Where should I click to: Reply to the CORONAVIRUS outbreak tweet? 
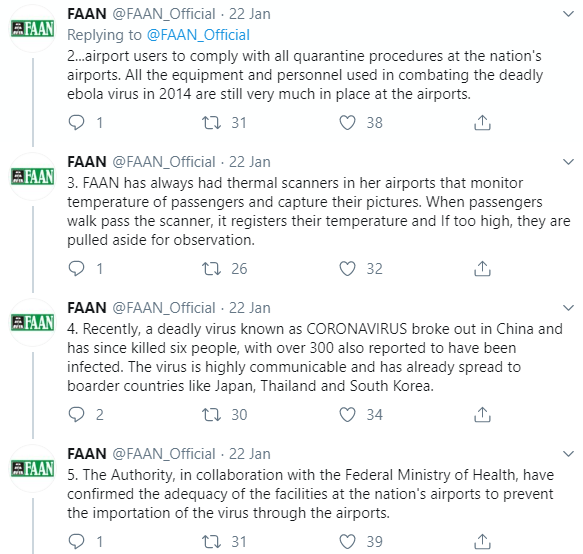(x=77, y=415)
